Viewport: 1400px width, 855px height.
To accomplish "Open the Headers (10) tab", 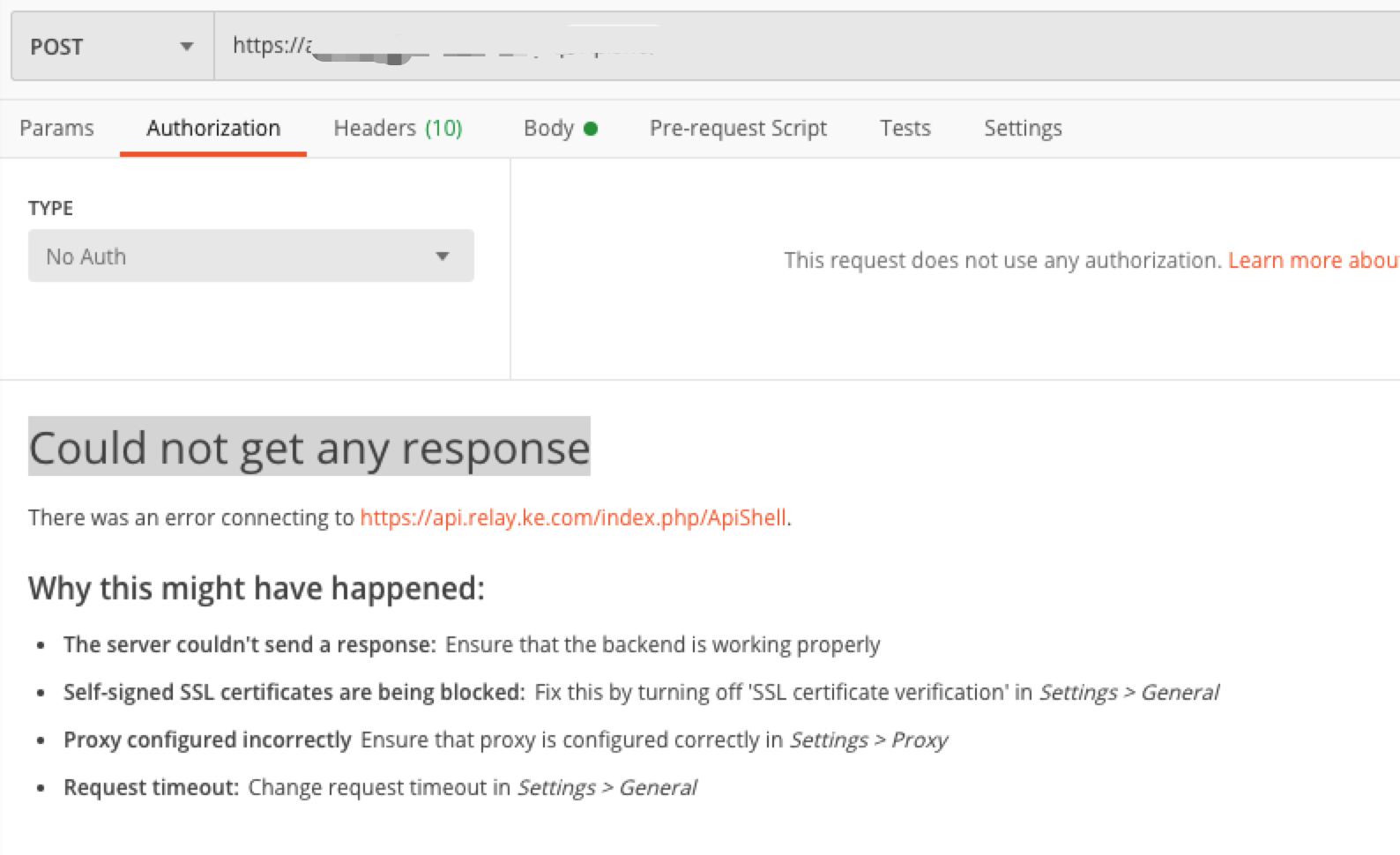I will (x=398, y=129).
